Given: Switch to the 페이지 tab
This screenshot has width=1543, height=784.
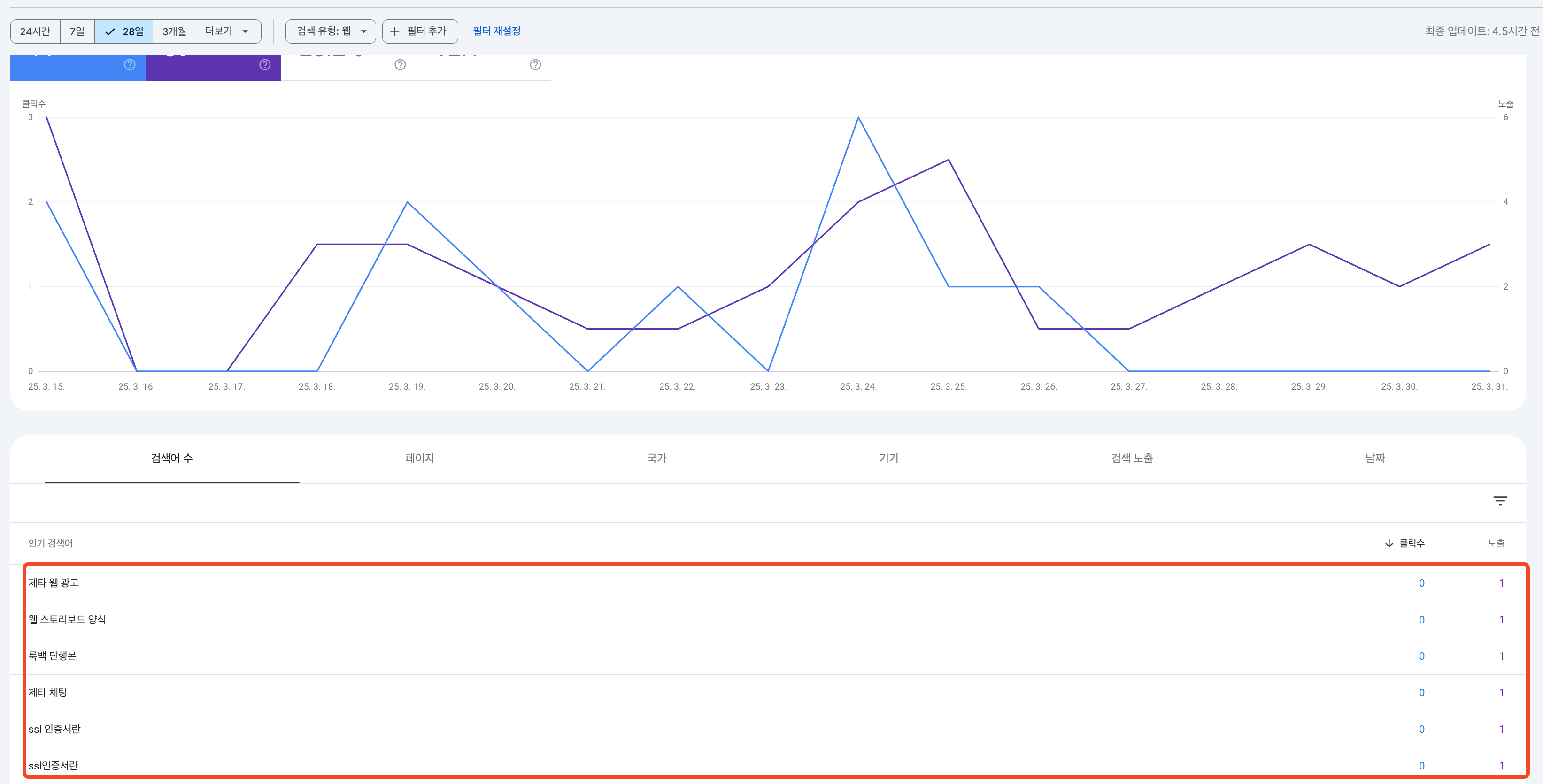Looking at the screenshot, I should coord(419,458).
